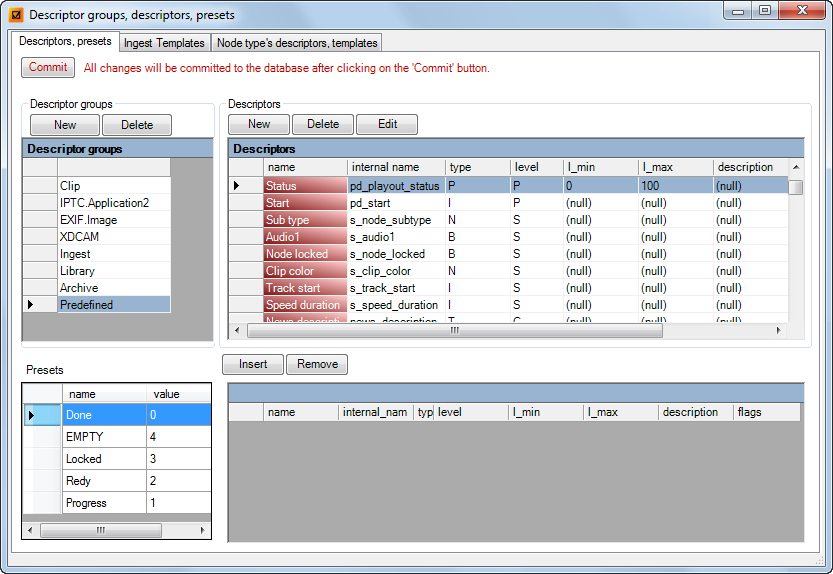Click the Done preset value 0
Image resolution: width=833 pixels, height=574 pixels.
tap(178, 415)
